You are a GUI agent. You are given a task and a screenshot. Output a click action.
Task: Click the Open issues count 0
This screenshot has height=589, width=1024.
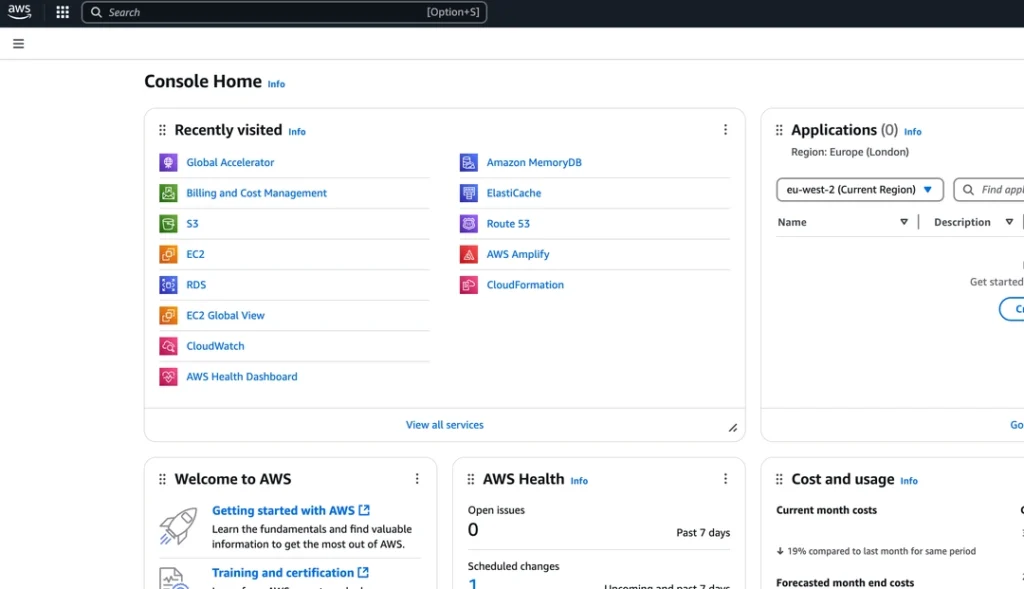click(x=473, y=530)
